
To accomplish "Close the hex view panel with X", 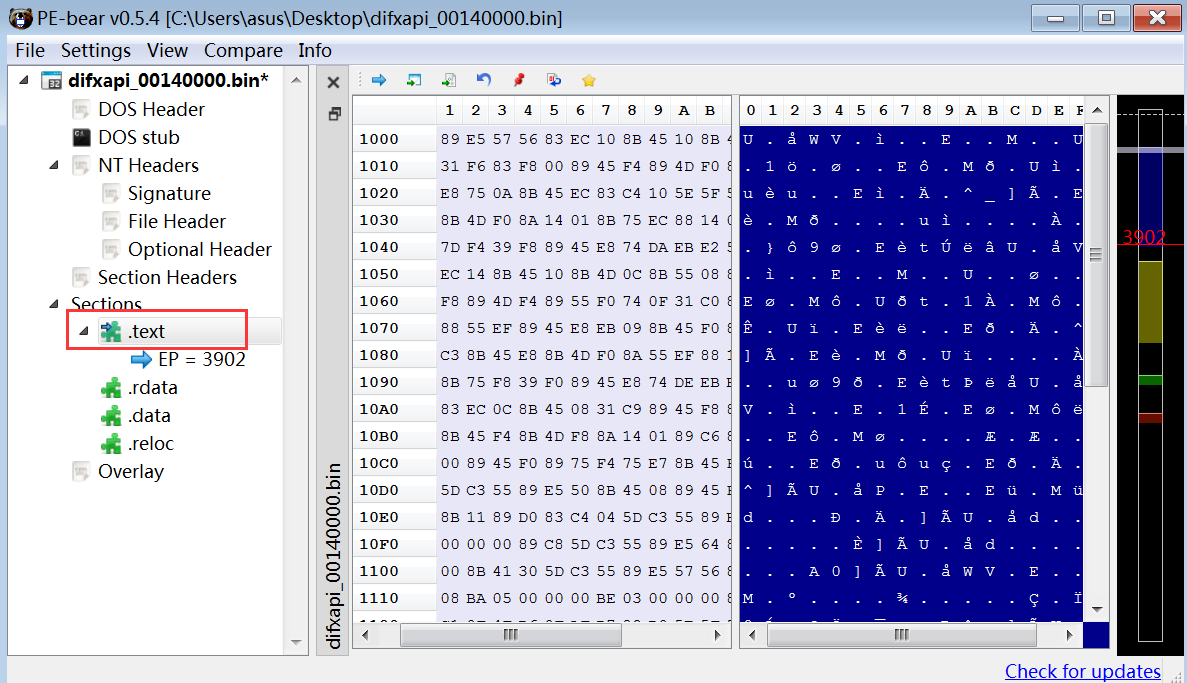I will (333, 82).
